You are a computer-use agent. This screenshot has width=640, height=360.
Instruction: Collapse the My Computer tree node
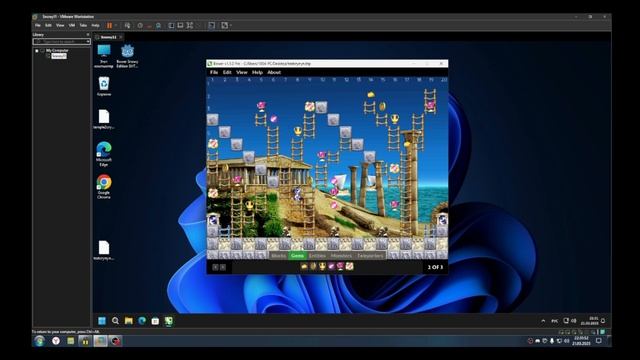click(x=37, y=51)
